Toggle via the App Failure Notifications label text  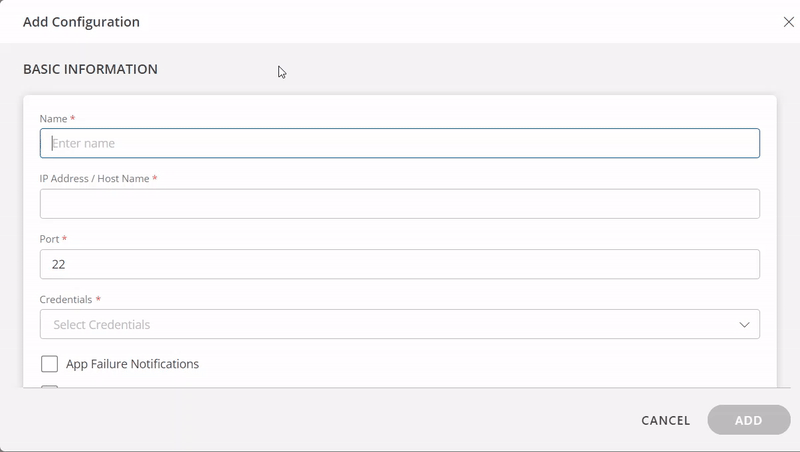[132, 364]
